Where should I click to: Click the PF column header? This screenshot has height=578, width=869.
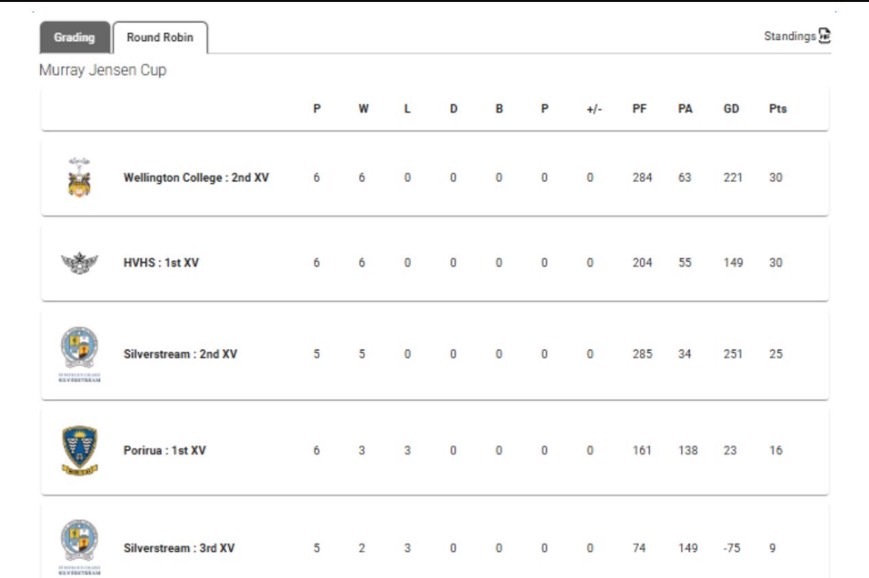tap(640, 109)
